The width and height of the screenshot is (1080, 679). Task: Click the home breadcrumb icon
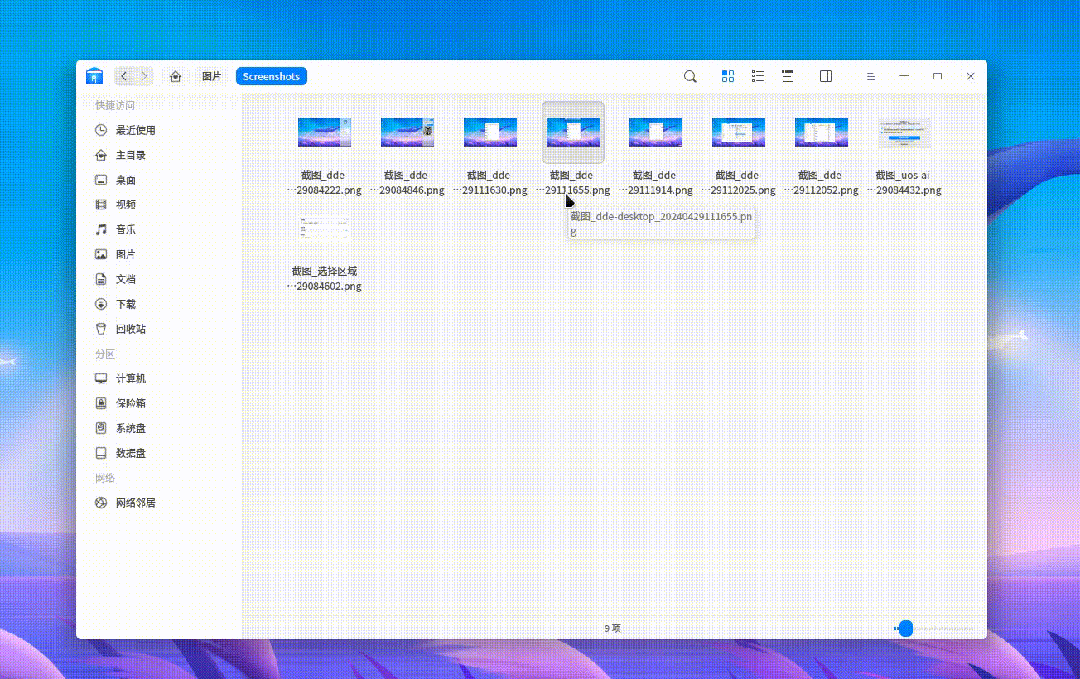[x=176, y=76]
